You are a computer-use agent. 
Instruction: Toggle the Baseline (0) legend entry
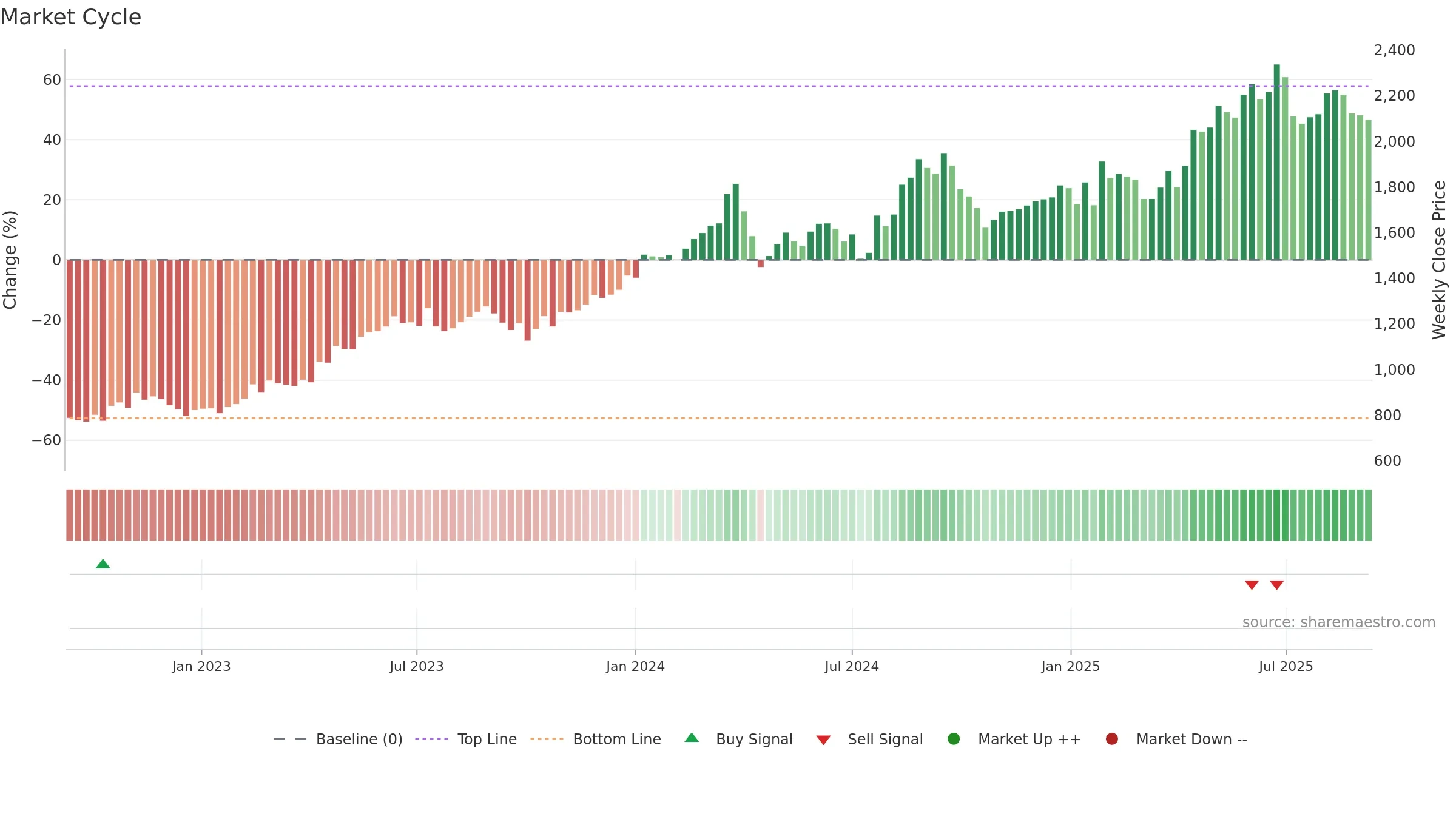click(x=338, y=739)
